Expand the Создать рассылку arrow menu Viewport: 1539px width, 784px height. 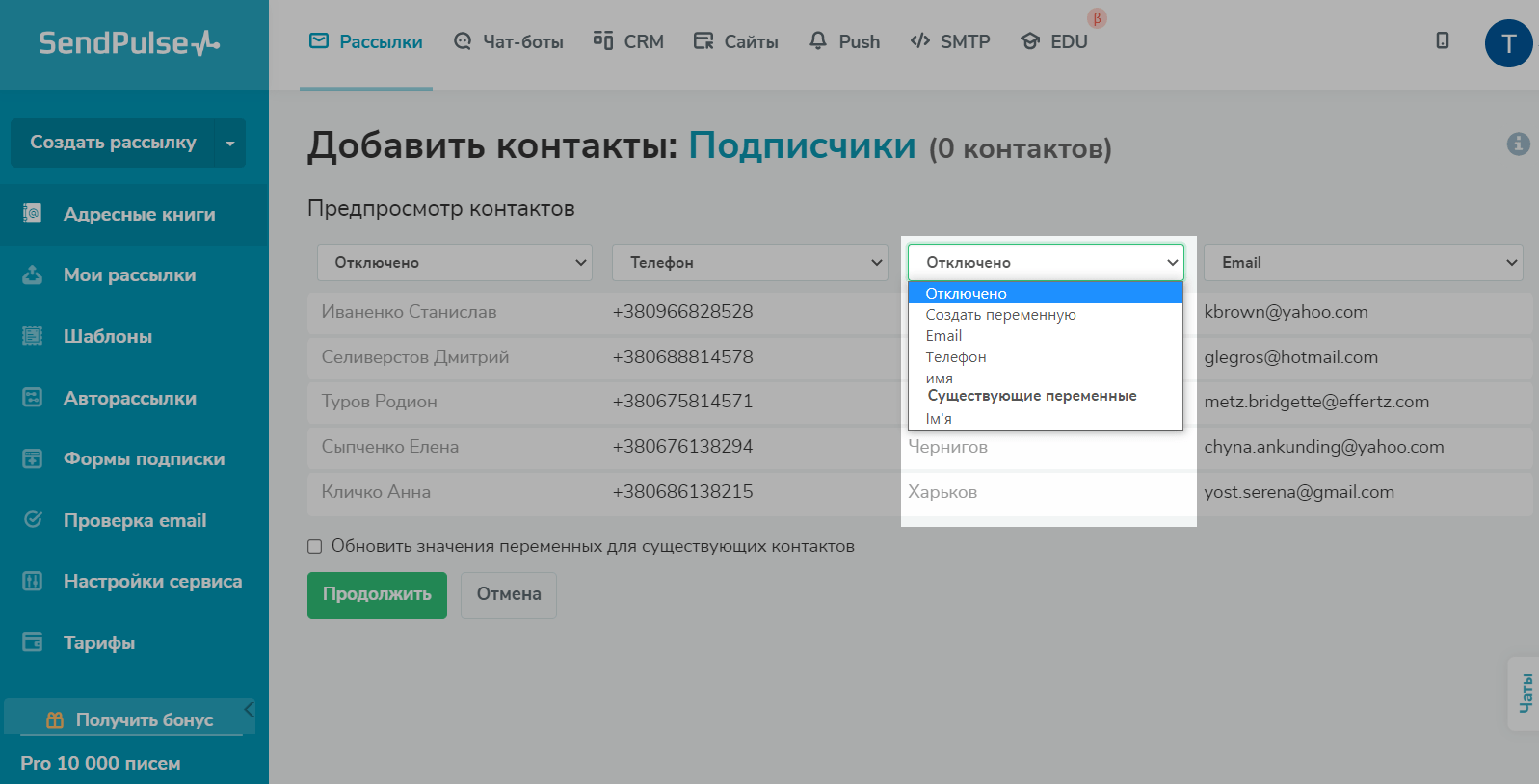click(x=229, y=144)
